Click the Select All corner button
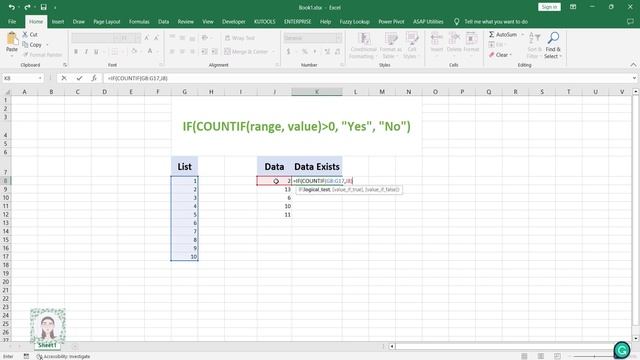This screenshot has height=360, width=640. pyautogui.click(x=6, y=92)
